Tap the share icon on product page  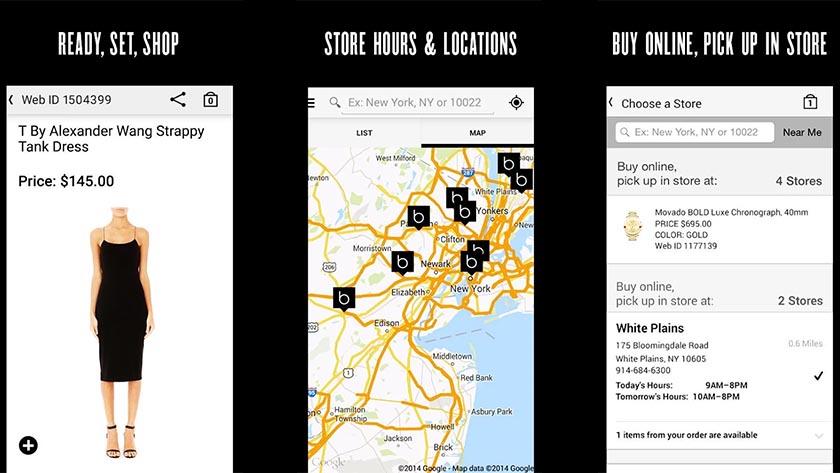pos(178,100)
